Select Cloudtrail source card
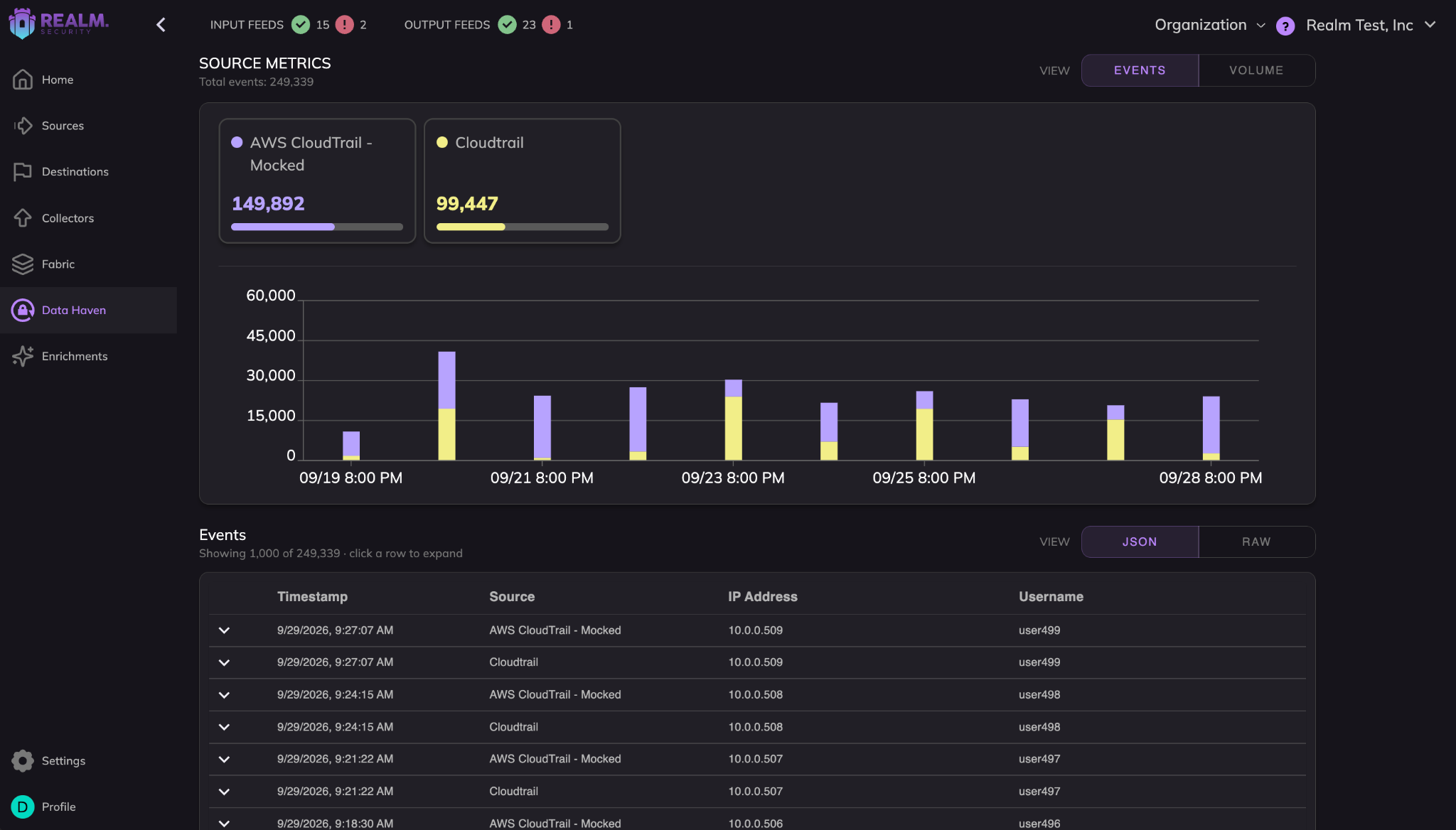This screenshot has width=1456, height=830. 522,180
